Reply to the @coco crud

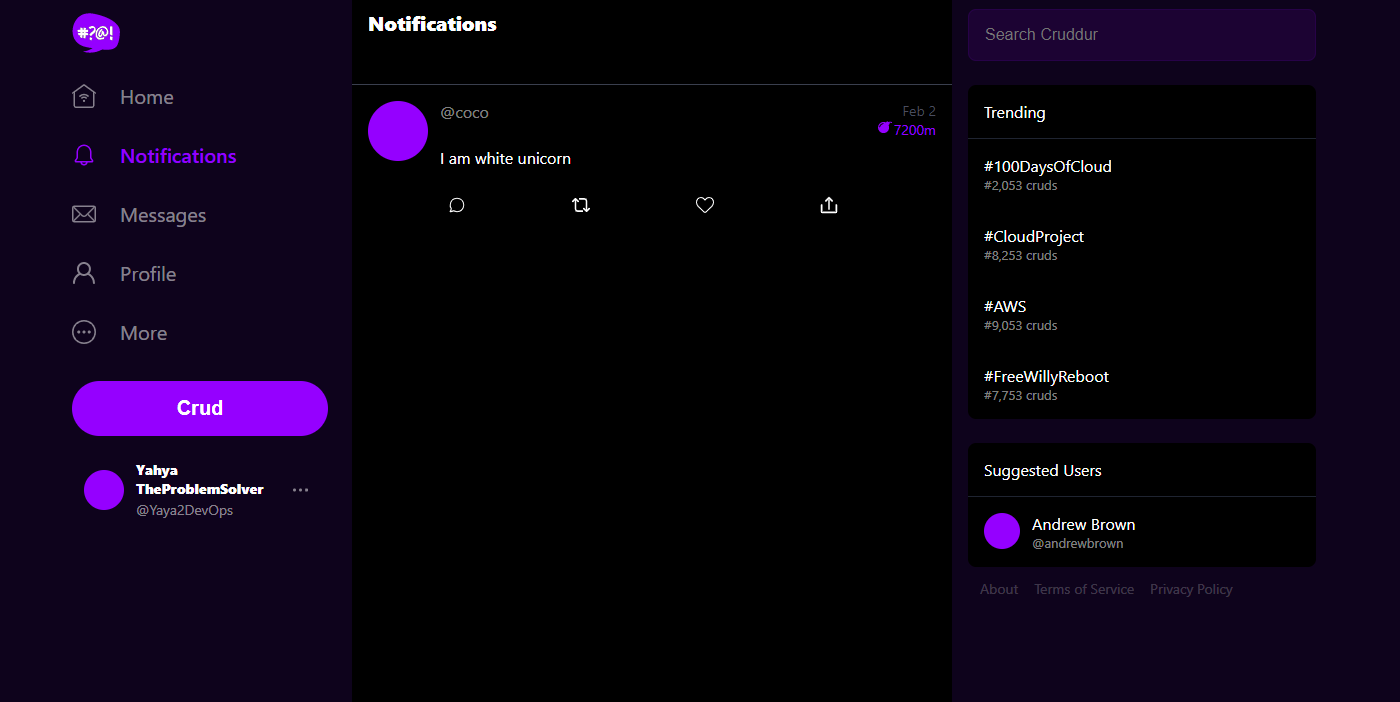click(x=457, y=205)
